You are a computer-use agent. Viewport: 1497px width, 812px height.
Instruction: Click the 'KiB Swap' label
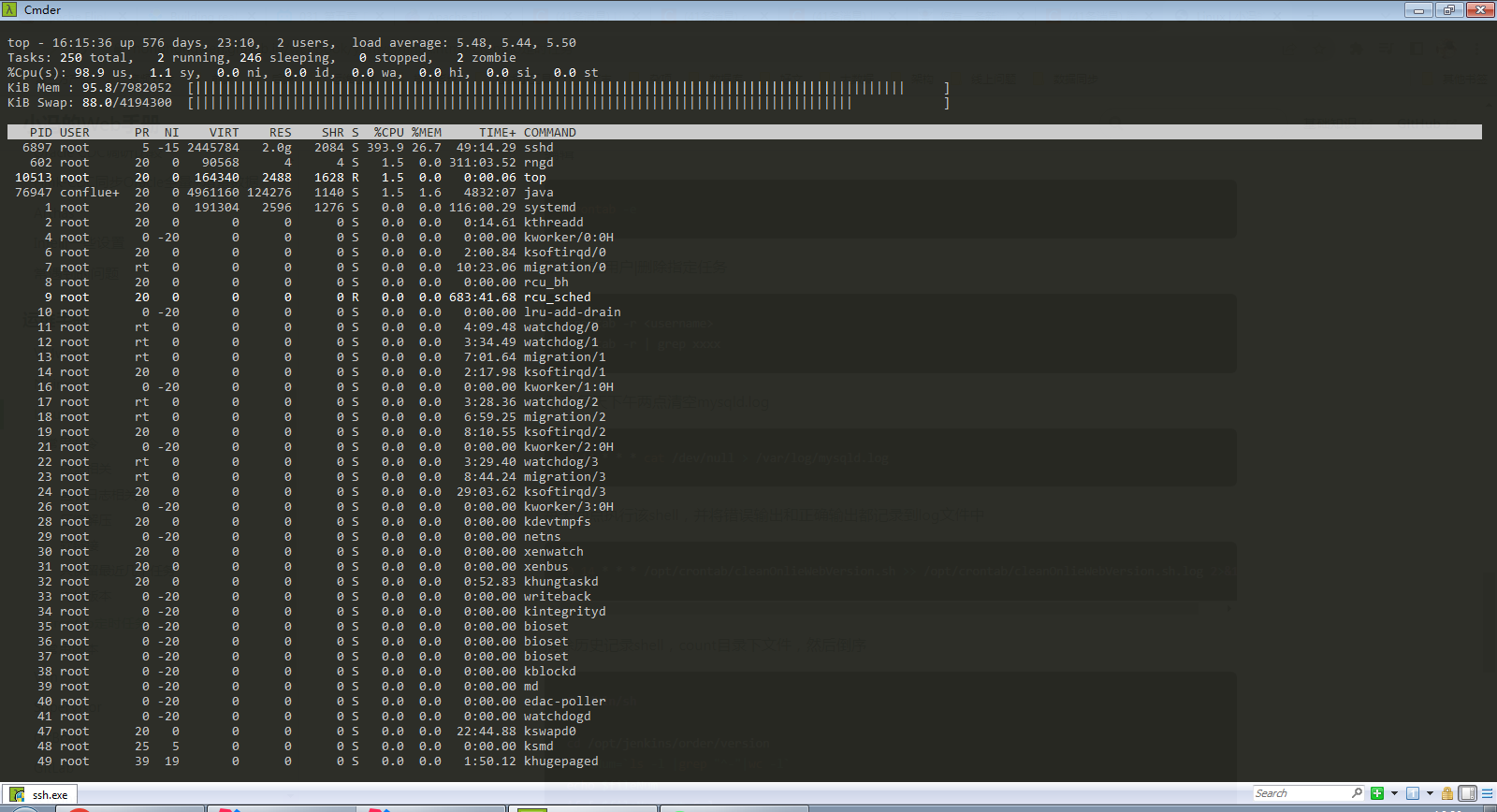click(37, 103)
